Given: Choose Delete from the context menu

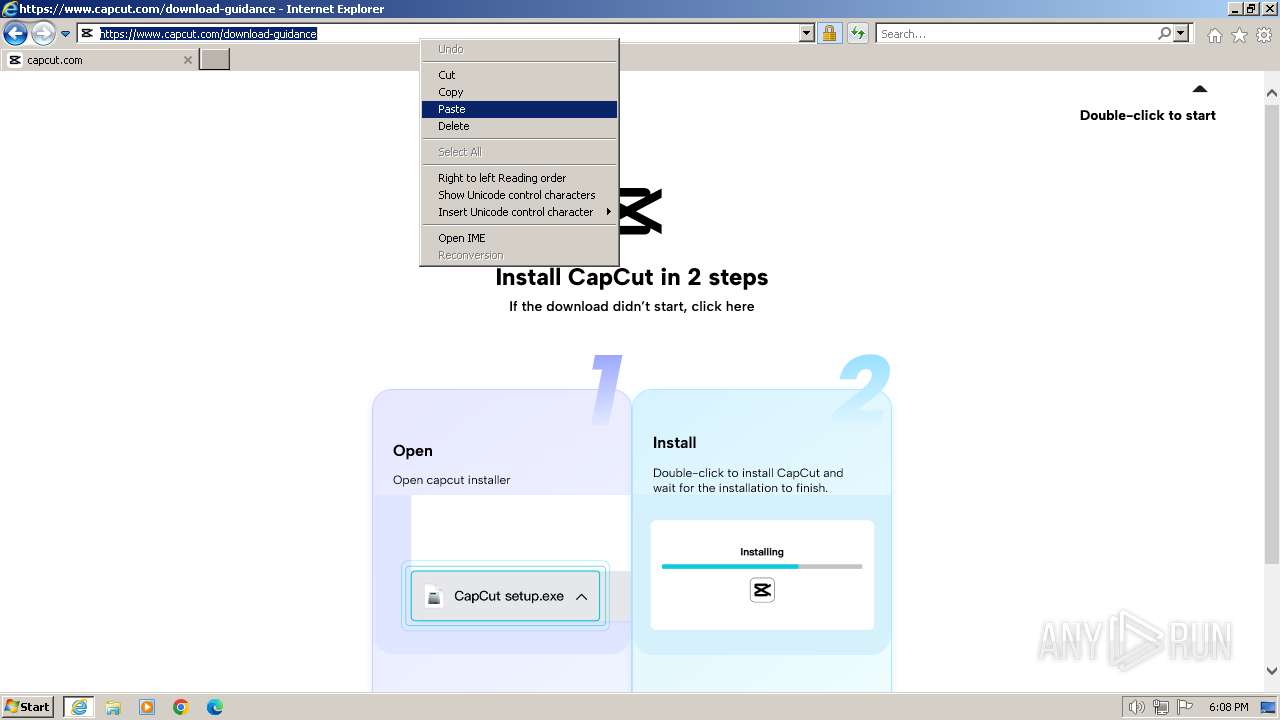Looking at the screenshot, I should 519,126.
